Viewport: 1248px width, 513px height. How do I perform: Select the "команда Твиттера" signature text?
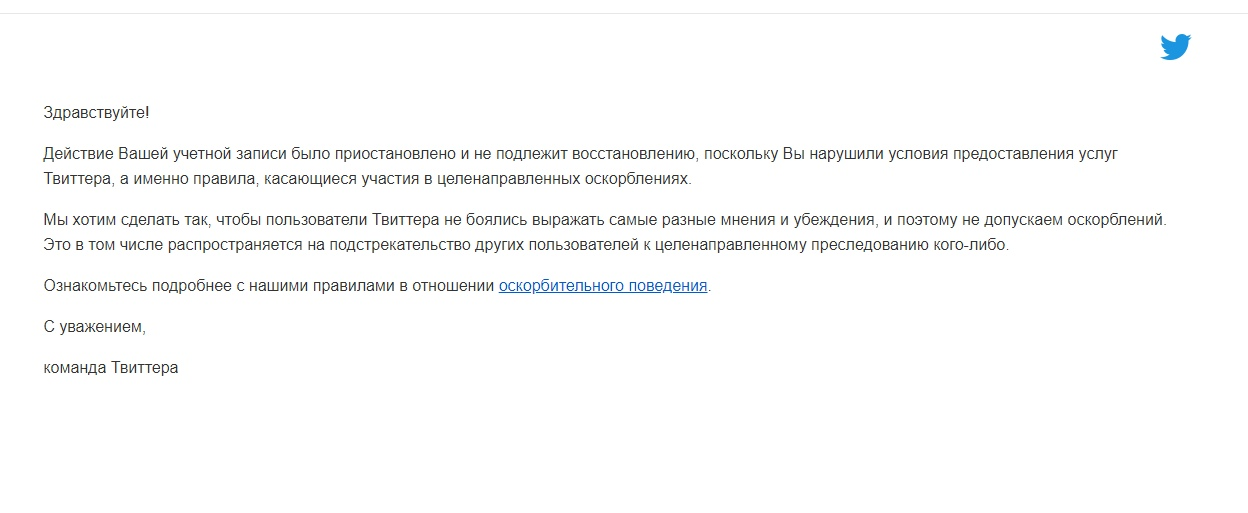point(111,368)
